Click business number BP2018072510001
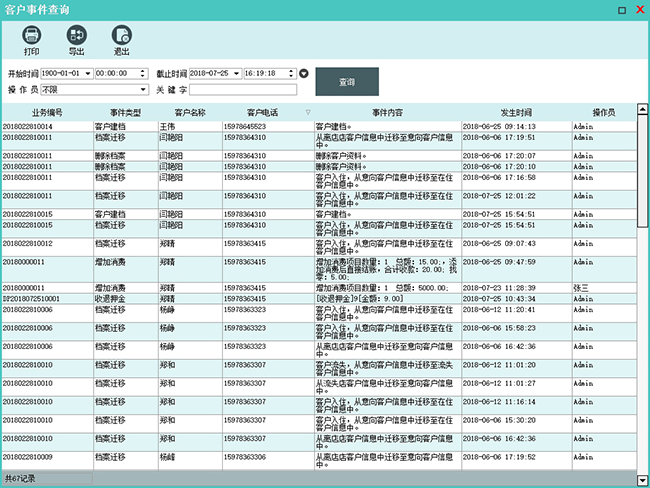Screen dimensions: 650x488 (x=31, y=299)
